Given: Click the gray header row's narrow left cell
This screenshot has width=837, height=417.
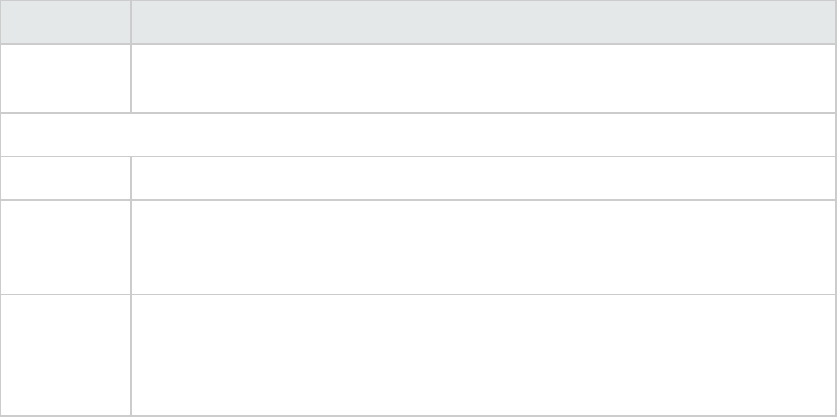Looking at the screenshot, I should (x=65, y=21).
